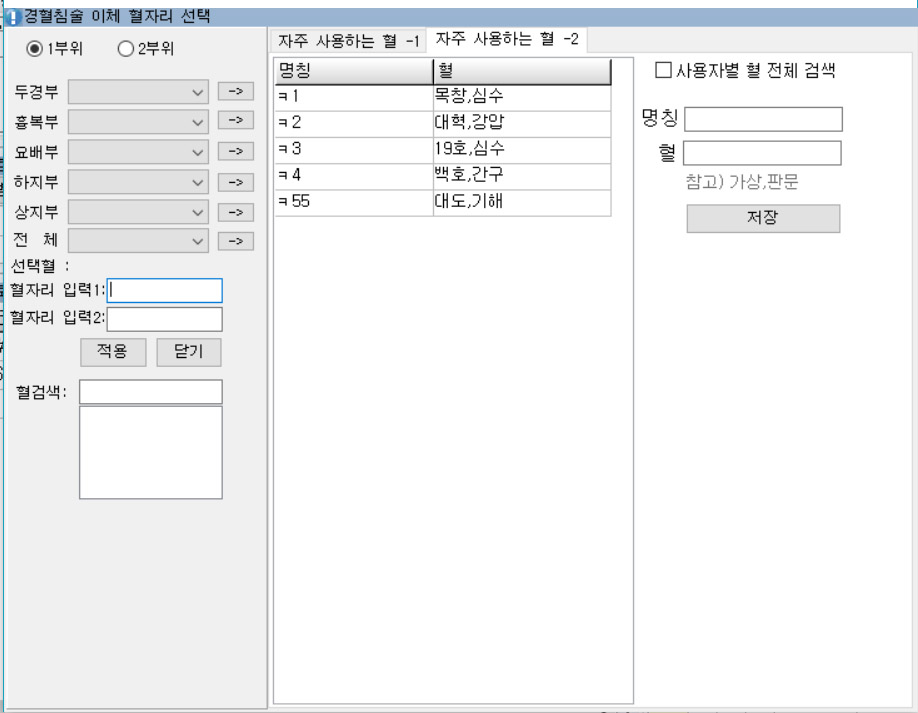
Task: Close the dialog with 닫기 button
Action: pyautogui.click(x=188, y=352)
